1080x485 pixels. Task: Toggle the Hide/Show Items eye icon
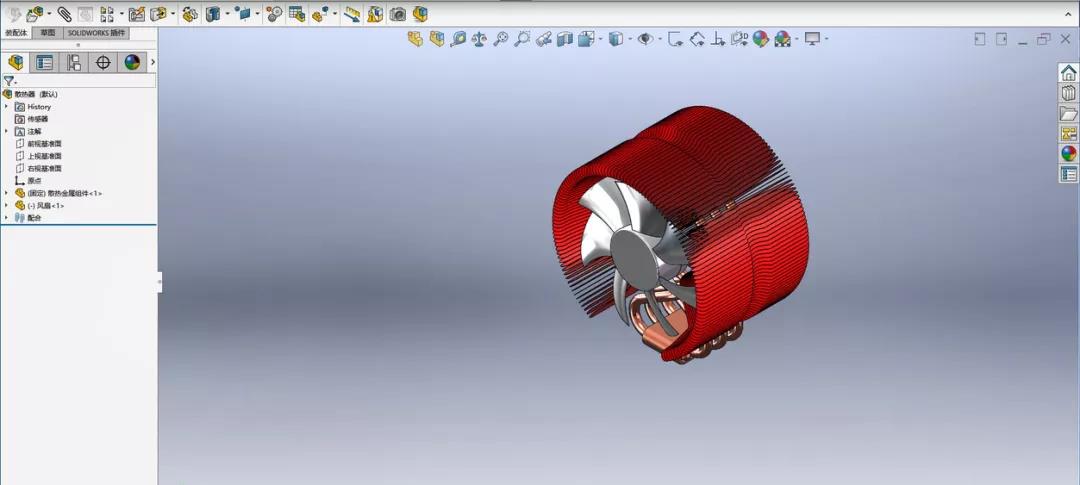pyautogui.click(x=645, y=39)
